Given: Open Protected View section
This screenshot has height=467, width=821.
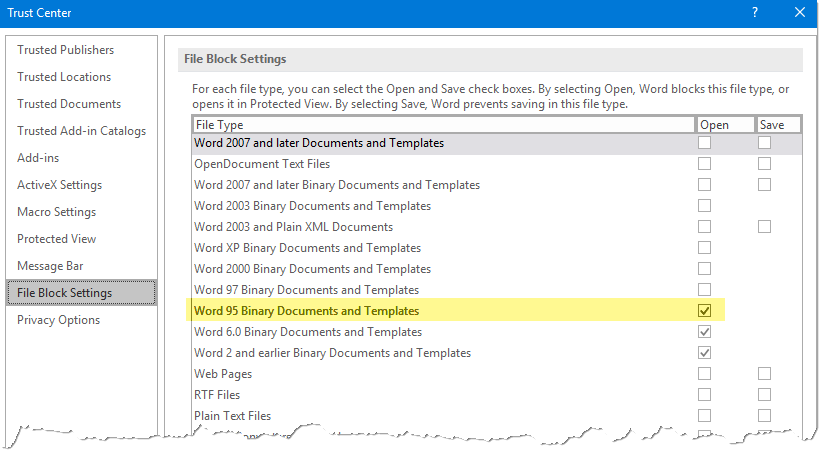Looking at the screenshot, I should pos(57,239).
